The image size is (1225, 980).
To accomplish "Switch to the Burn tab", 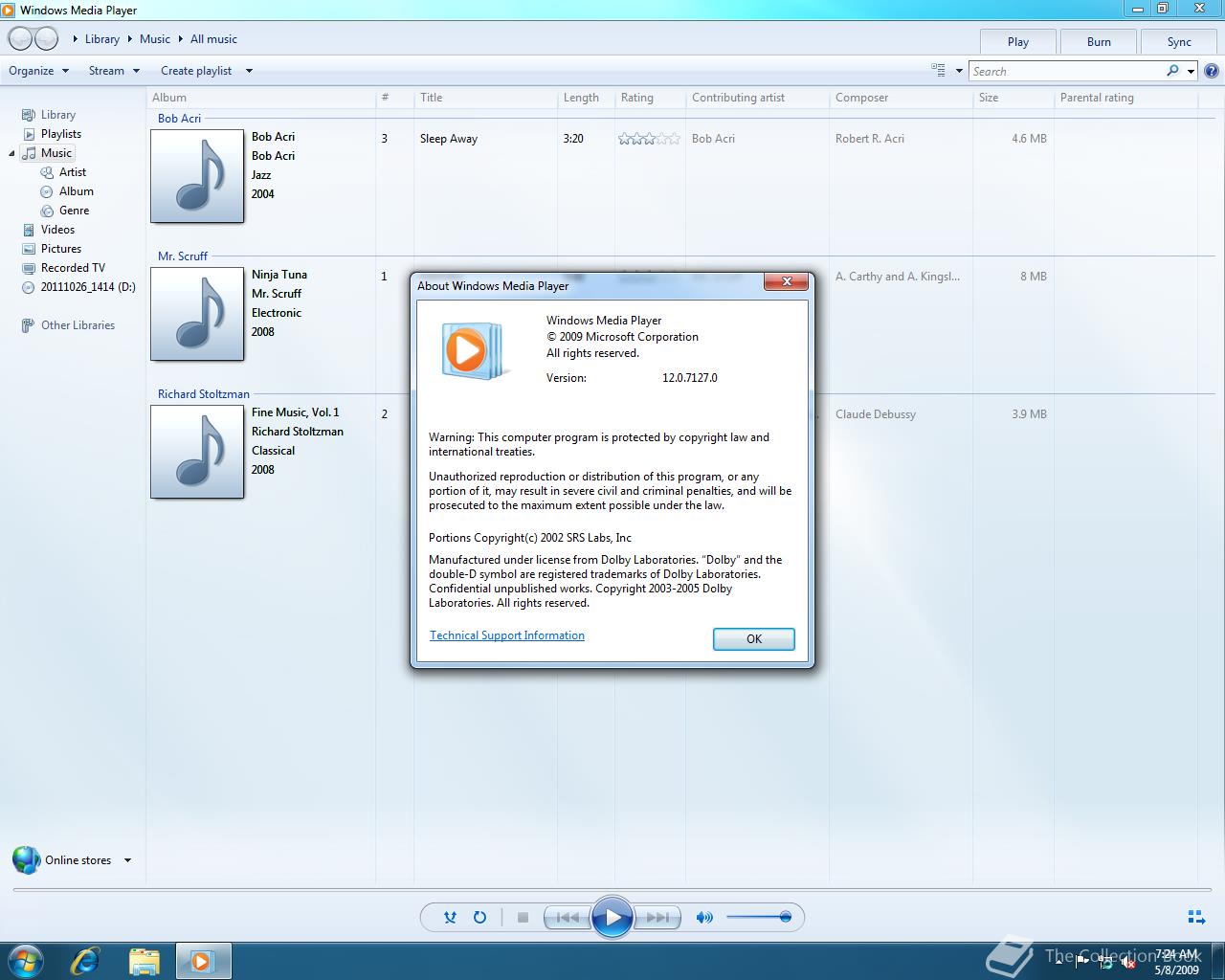I will [1099, 42].
